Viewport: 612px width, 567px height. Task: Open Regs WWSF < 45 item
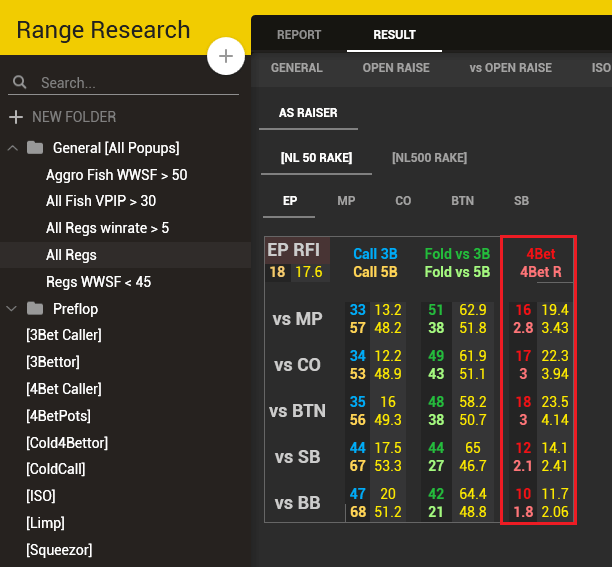[x=98, y=282]
